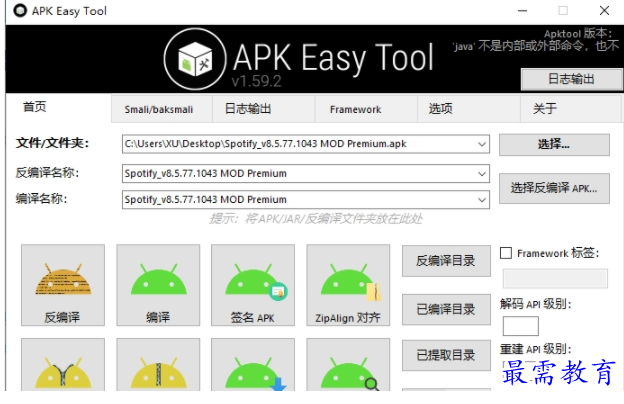Click the Framework tag input field
Image resolution: width=624 pixels, height=404 pixels.
[x=555, y=278]
